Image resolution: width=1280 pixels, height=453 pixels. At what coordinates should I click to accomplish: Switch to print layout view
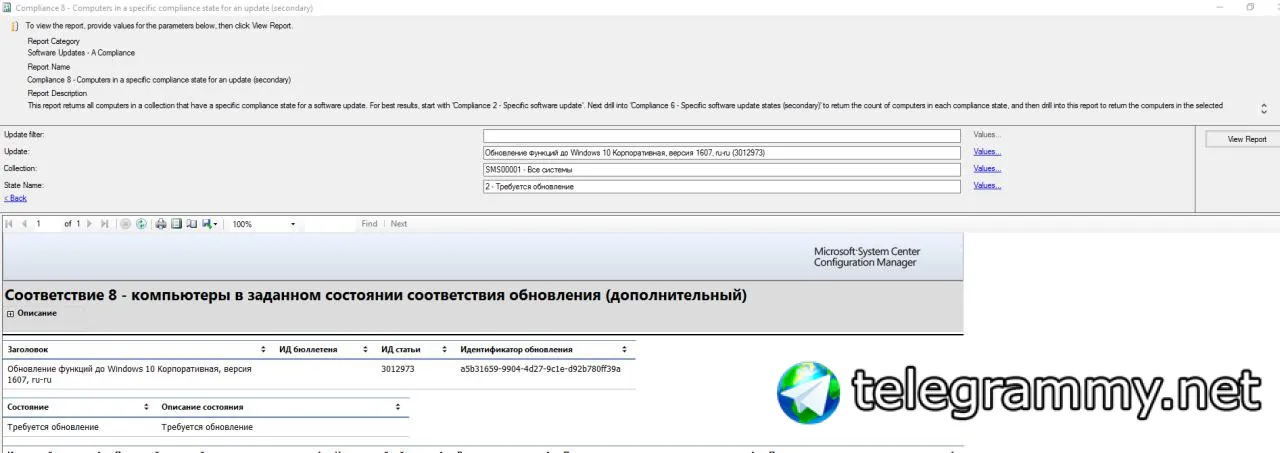pos(176,224)
